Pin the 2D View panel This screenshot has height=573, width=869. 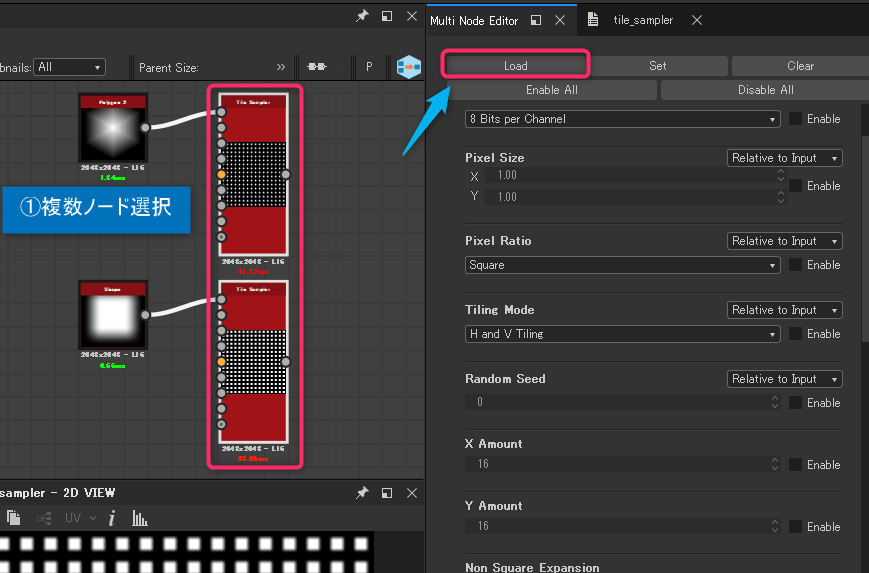(362, 493)
